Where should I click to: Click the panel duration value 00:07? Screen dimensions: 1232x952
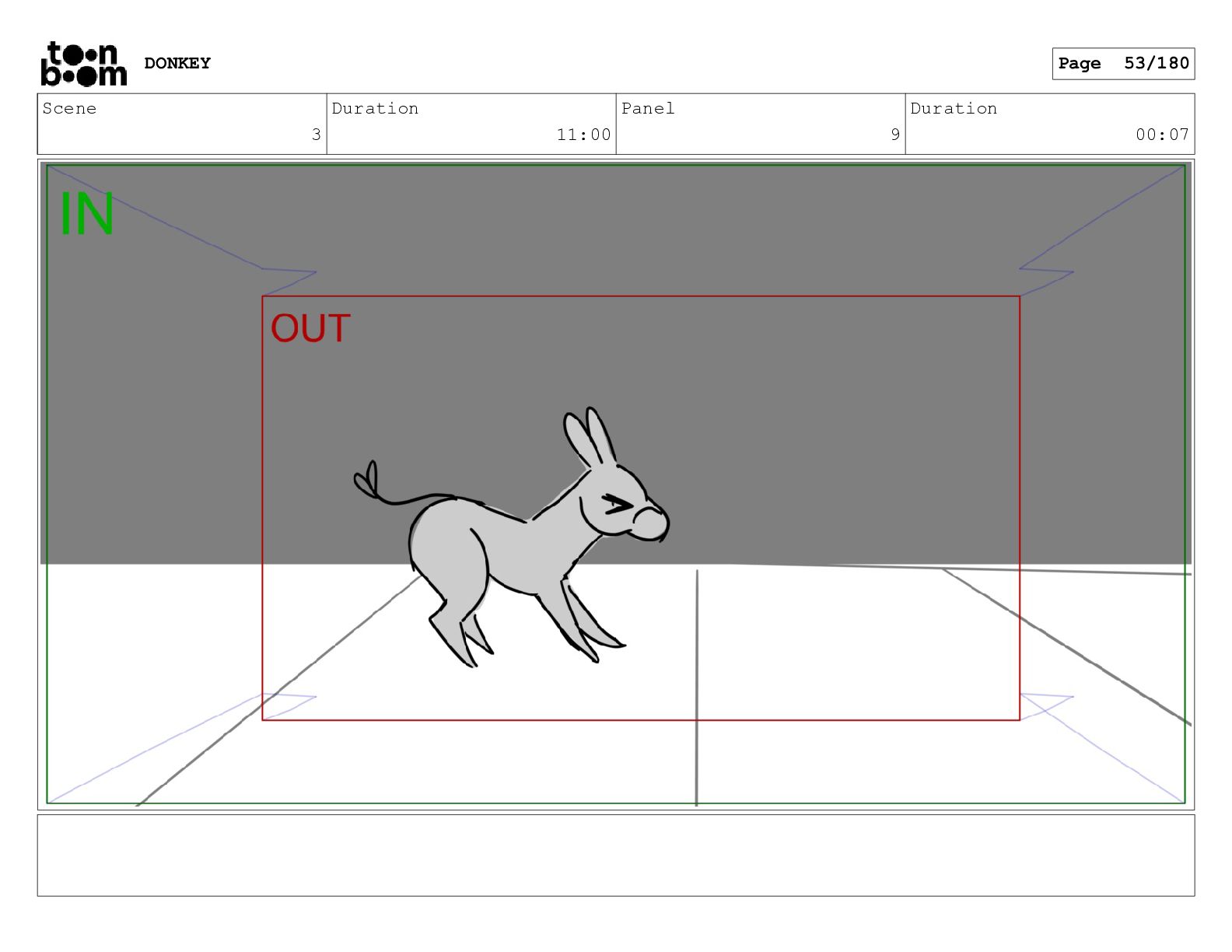click(x=1162, y=135)
